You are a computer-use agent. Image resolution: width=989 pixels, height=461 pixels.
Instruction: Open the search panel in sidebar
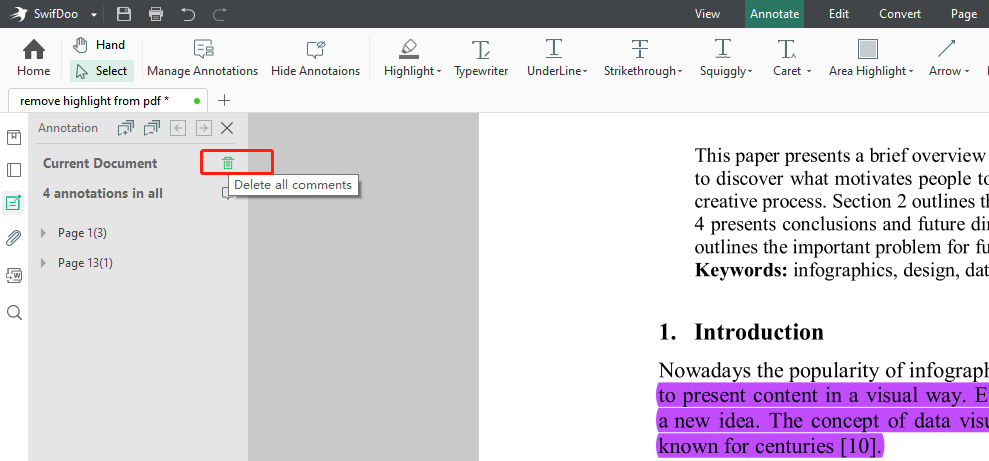14,313
